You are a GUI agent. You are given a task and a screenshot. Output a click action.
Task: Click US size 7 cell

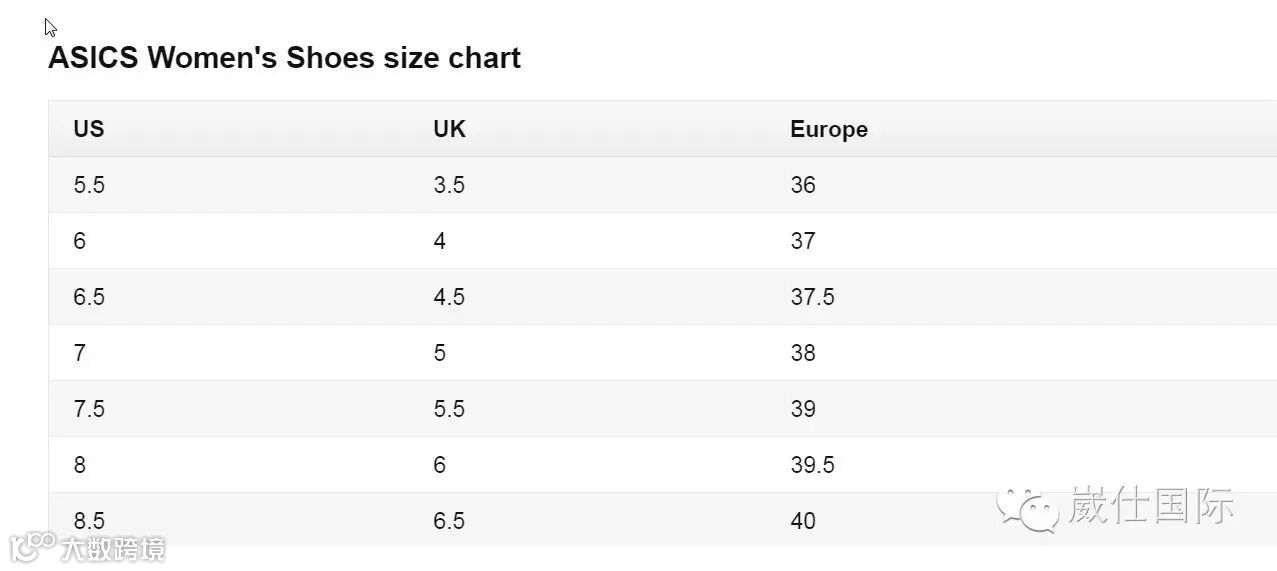tap(80, 353)
